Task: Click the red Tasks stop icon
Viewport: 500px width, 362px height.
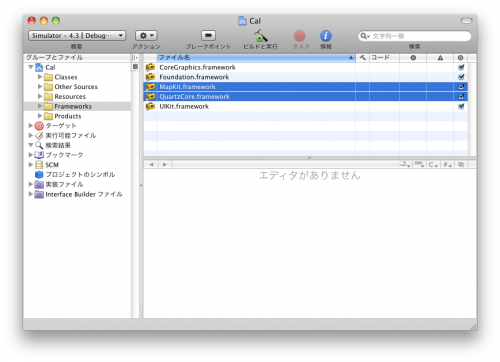Action: (299, 36)
